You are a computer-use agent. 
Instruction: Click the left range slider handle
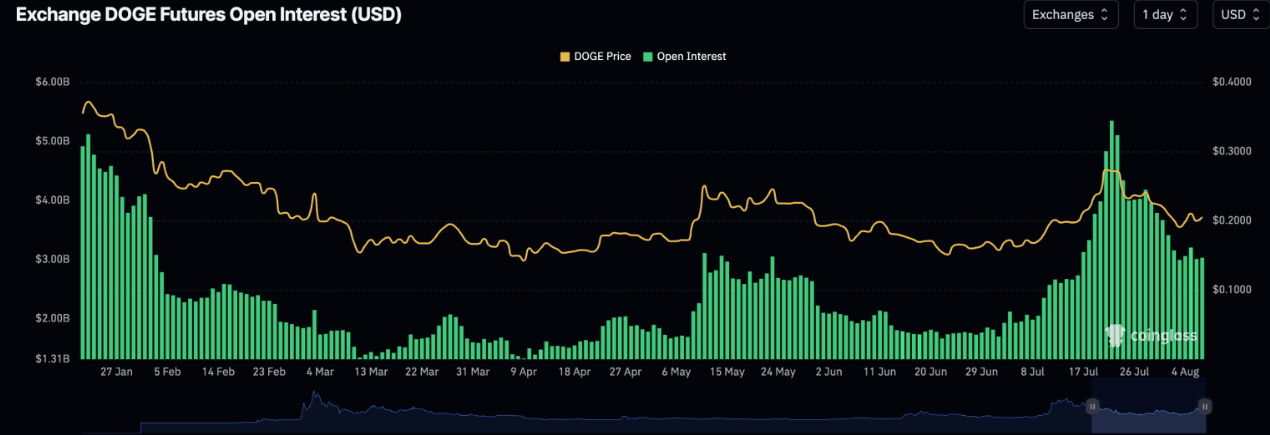[1092, 406]
